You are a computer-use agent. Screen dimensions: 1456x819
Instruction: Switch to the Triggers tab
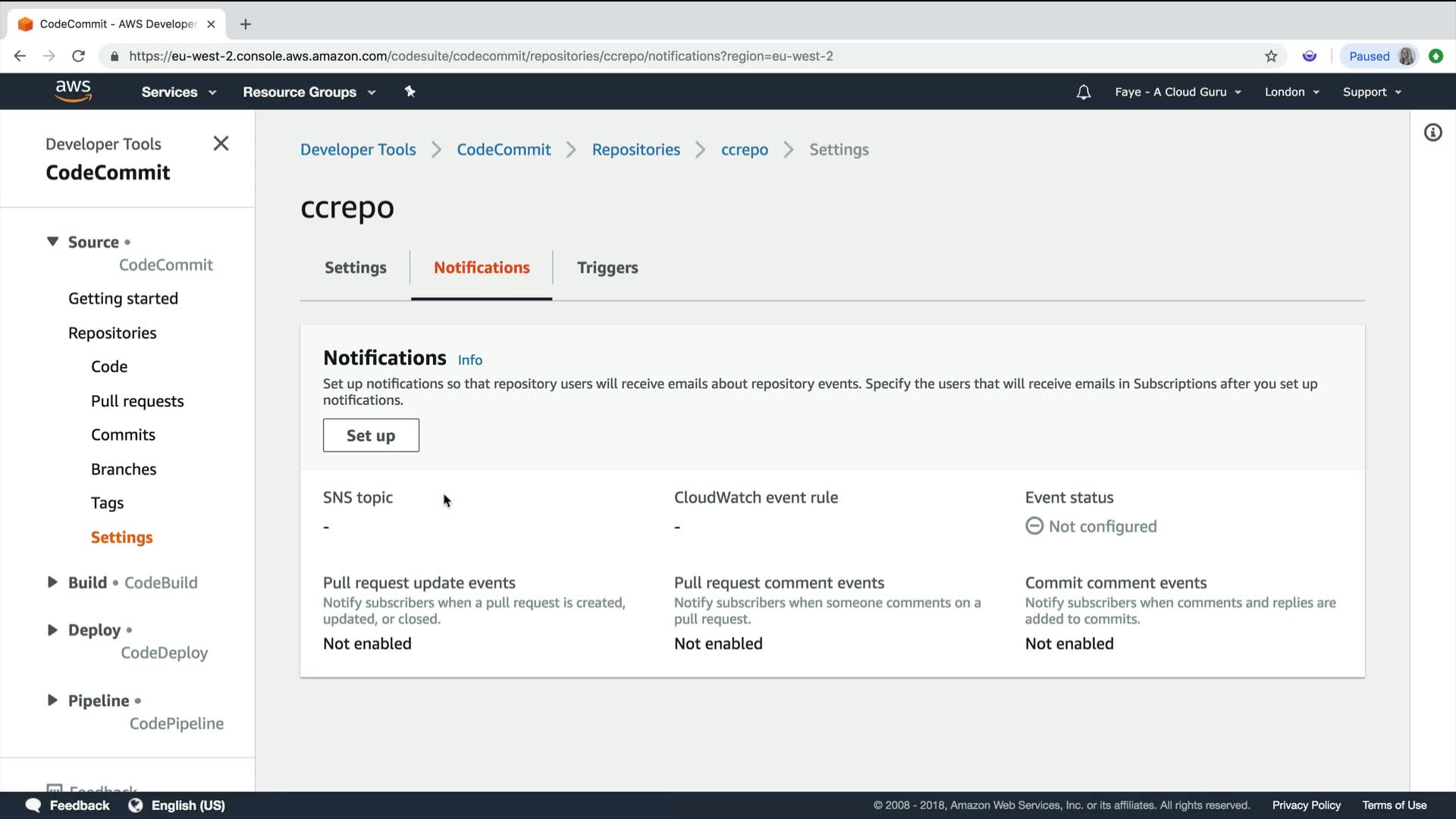click(607, 268)
